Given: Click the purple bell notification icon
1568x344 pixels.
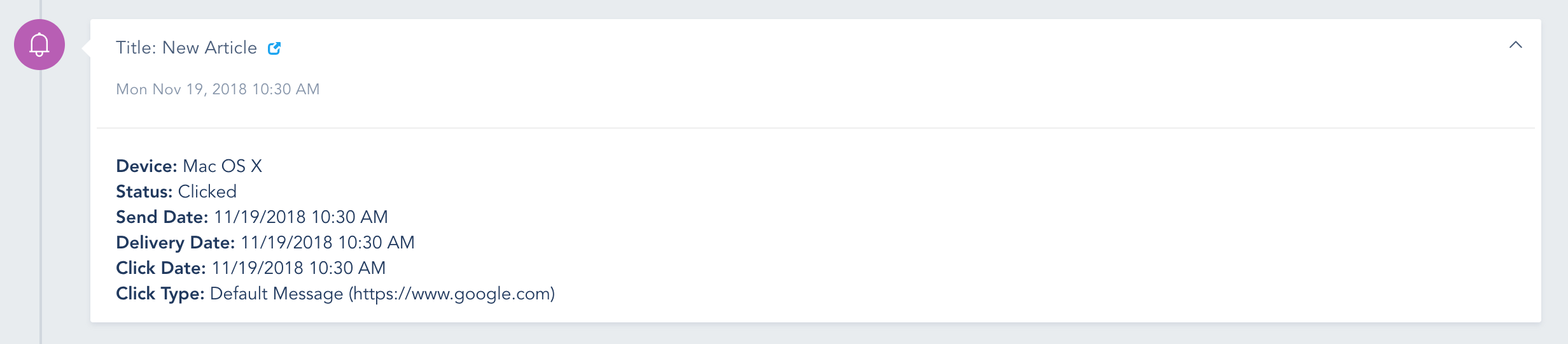Looking at the screenshot, I should click(39, 45).
